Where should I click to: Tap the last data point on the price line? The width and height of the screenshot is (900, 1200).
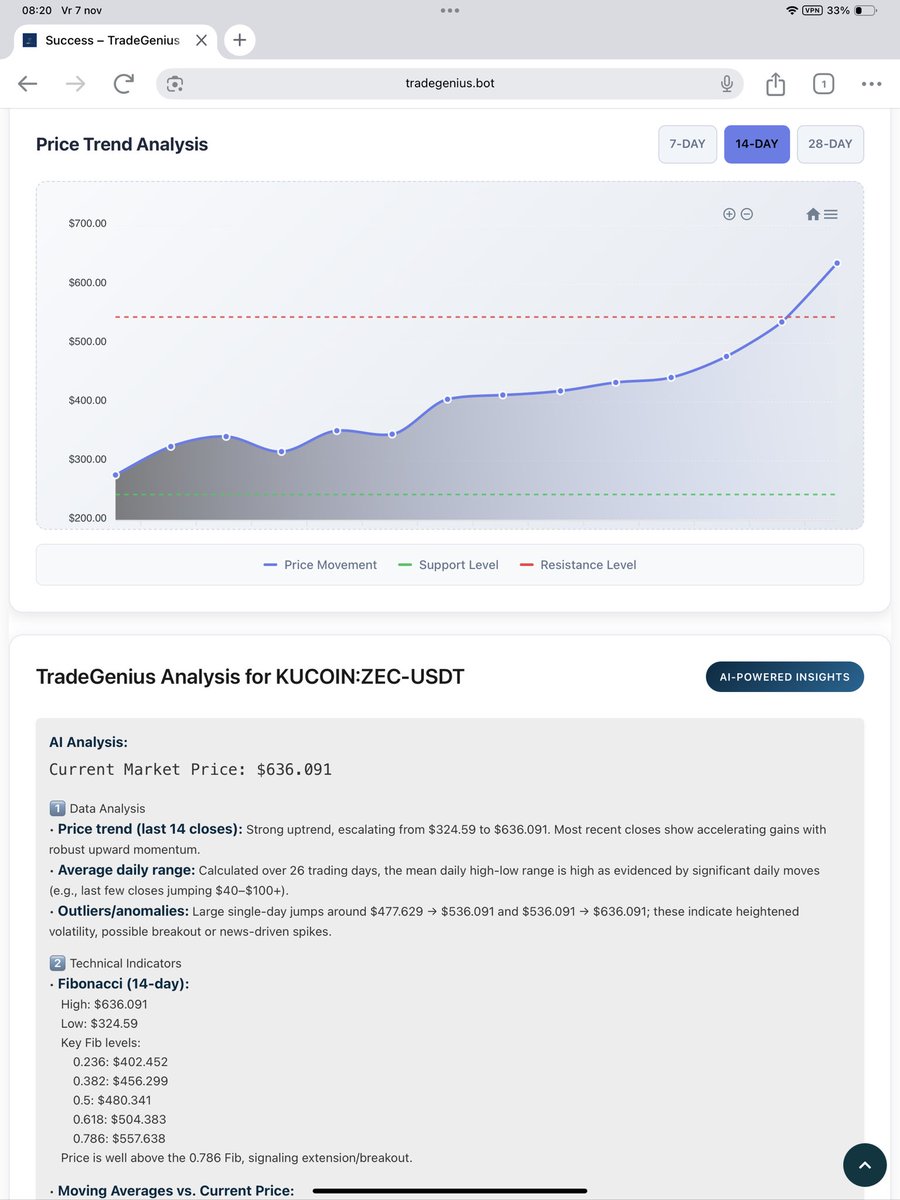pyautogui.click(x=837, y=263)
